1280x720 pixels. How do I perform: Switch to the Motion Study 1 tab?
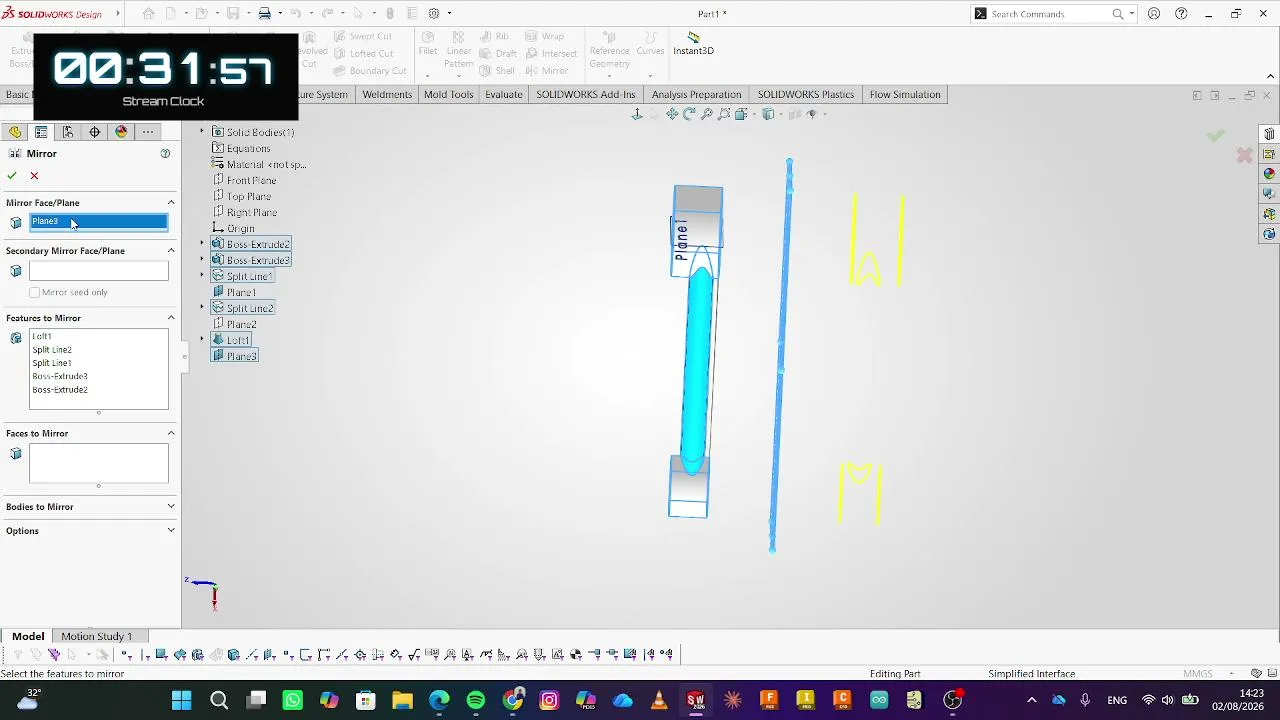(x=96, y=636)
